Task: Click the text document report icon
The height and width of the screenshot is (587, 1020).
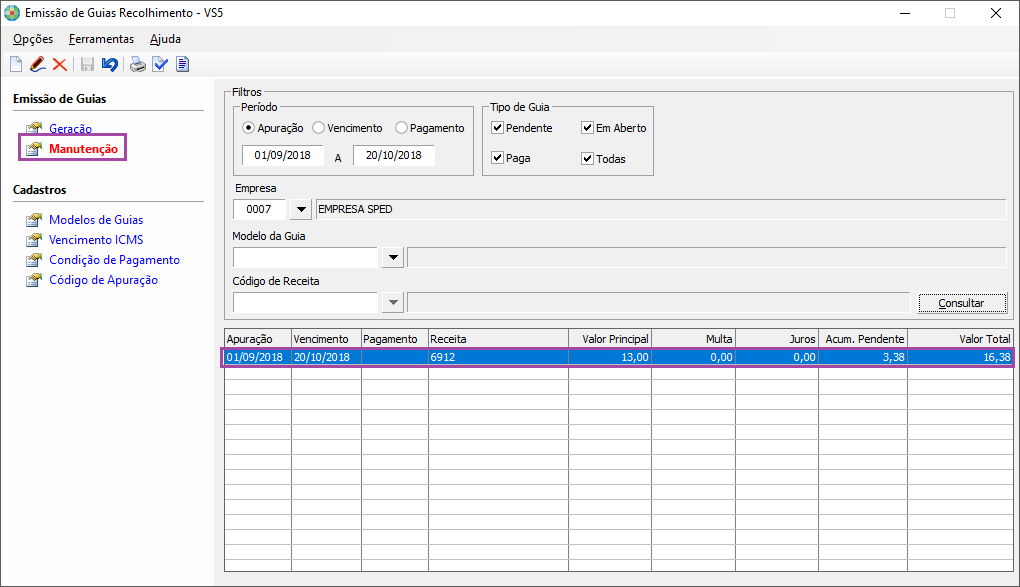Action: pyautogui.click(x=183, y=64)
